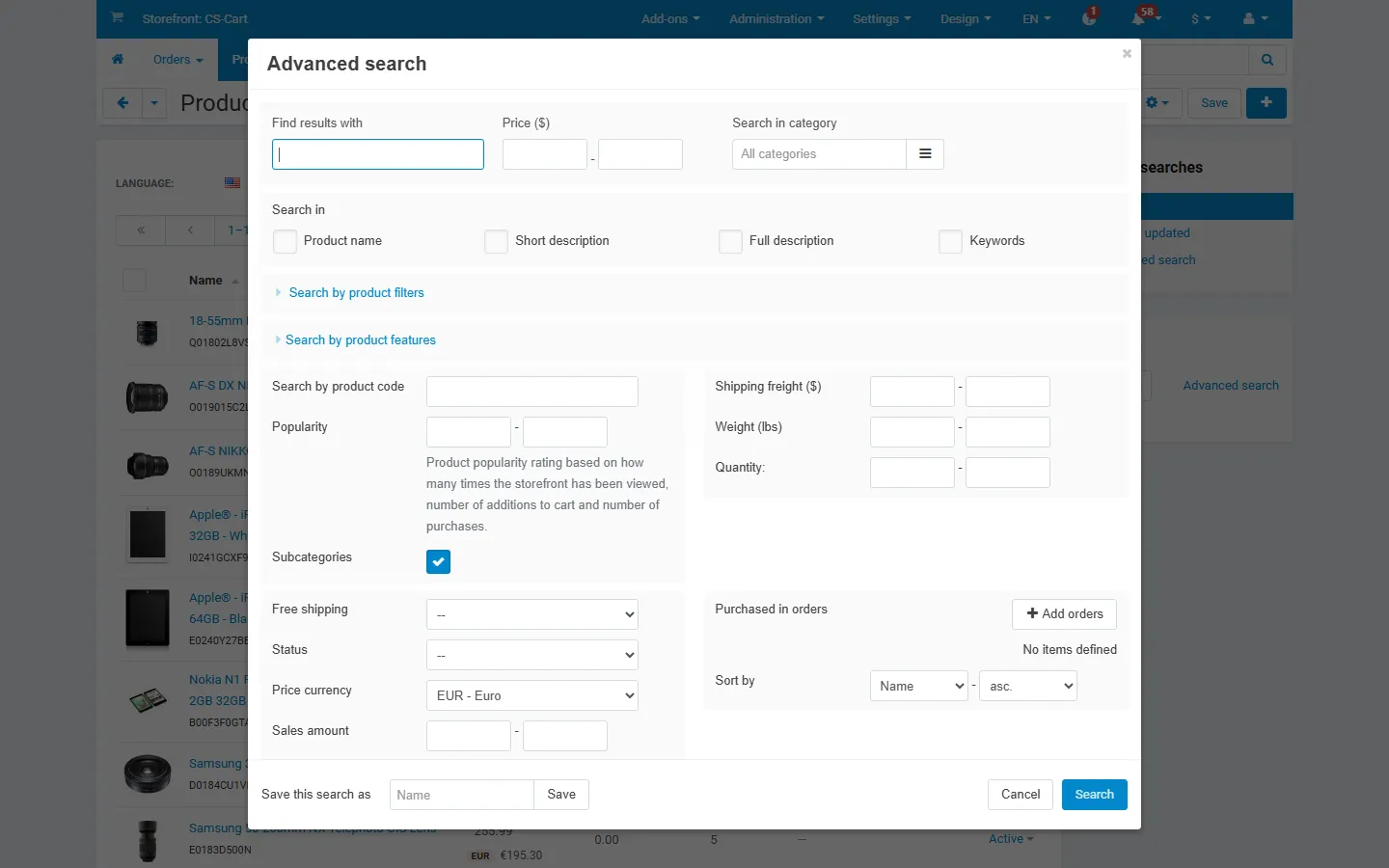1389x868 pixels.
Task: Click the Search by product code field
Action: [x=532, y=392]
